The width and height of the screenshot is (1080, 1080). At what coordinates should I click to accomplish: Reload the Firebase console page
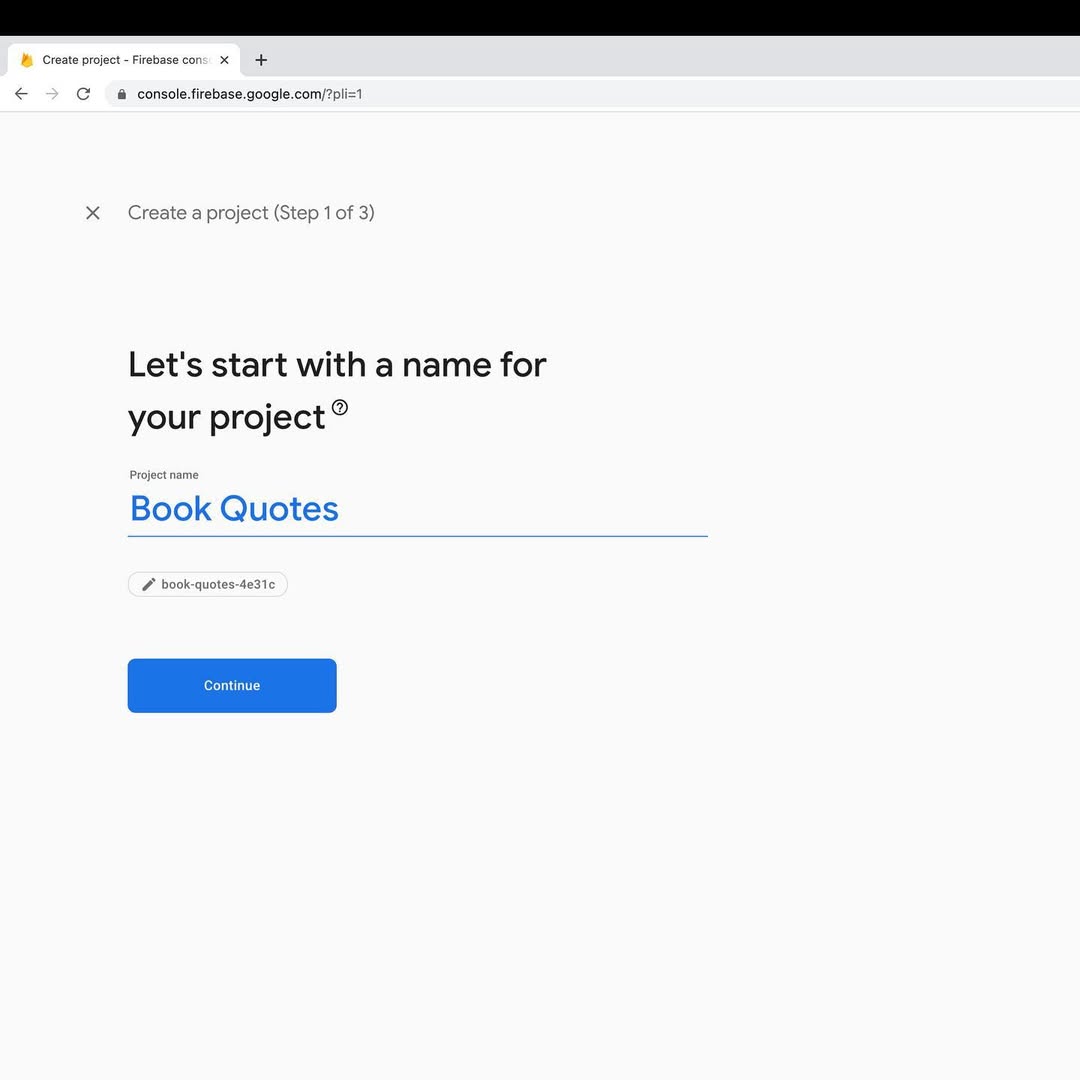tap(83, 94)
